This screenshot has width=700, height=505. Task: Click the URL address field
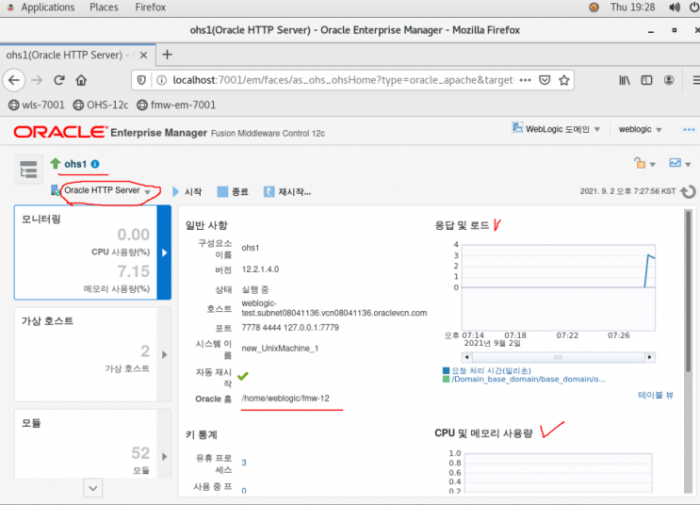point(343,80)
